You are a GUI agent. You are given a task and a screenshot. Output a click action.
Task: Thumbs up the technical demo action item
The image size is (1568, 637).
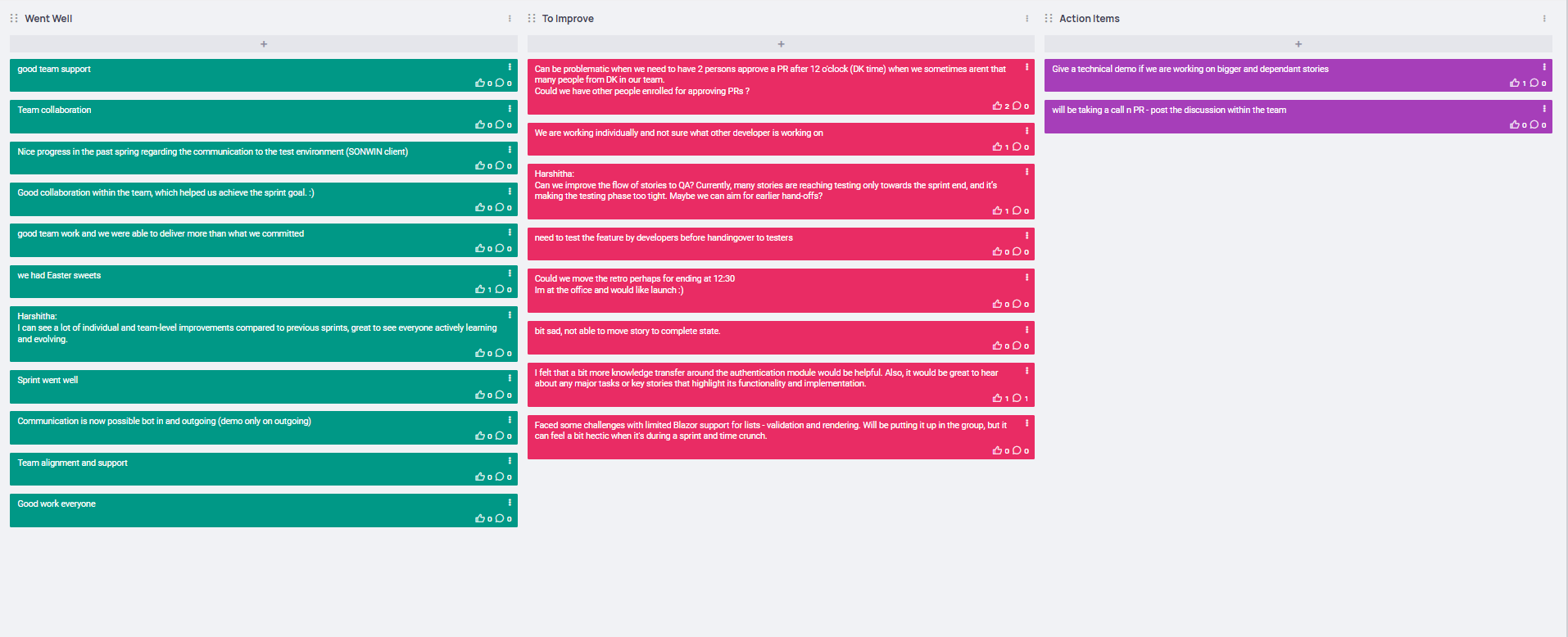1515,83
